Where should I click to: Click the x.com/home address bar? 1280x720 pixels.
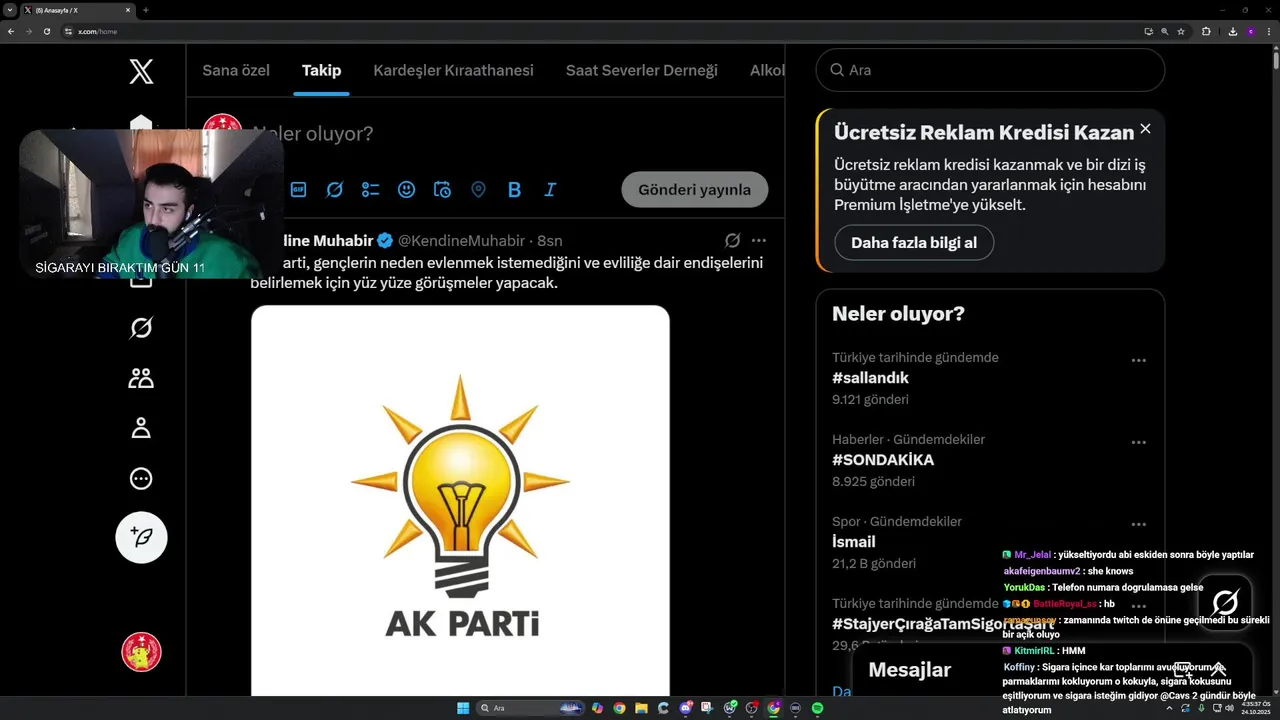click(x=600, y=31)
